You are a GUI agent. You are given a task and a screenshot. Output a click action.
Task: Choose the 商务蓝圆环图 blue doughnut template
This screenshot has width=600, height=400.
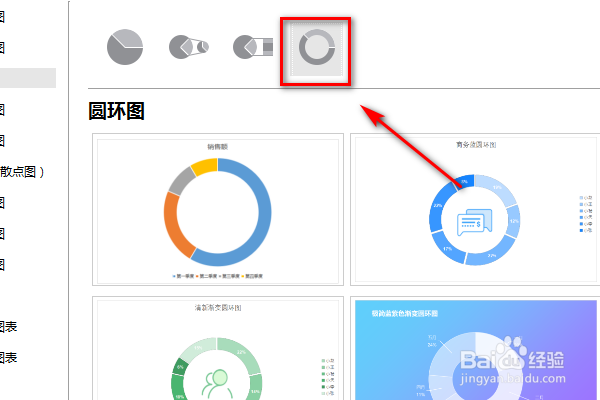point(475,209)
